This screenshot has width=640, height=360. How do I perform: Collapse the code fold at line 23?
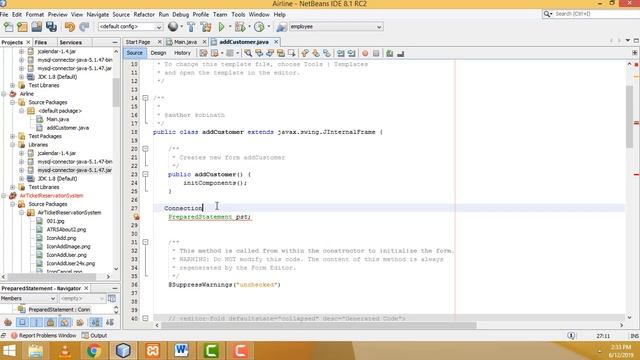pyautogui.click(x=145, y=174)
